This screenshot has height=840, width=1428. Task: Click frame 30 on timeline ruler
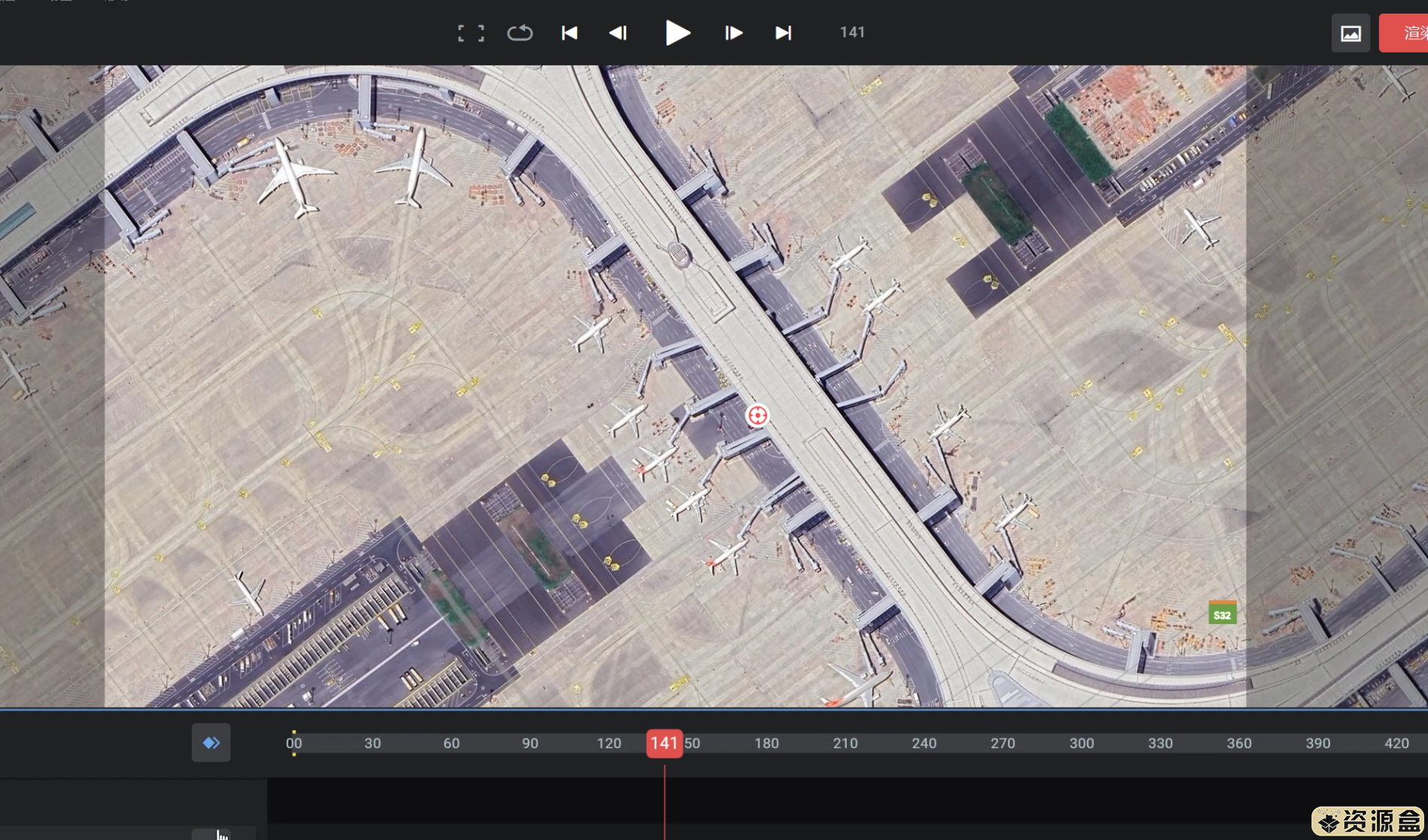point(372,743)
